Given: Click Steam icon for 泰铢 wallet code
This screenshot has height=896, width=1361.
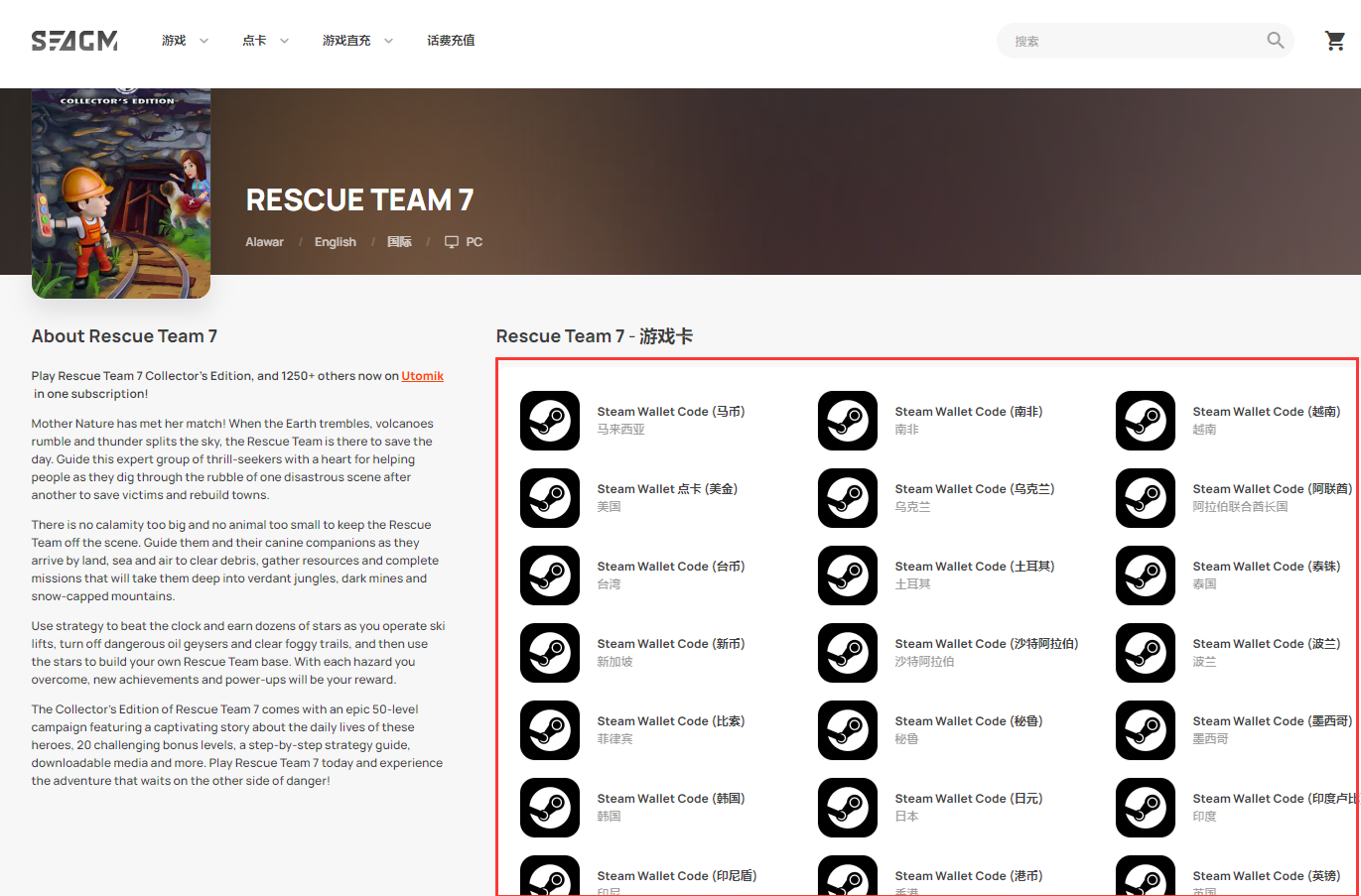Looking at the screenshot, I should [x=1146, y=576].
